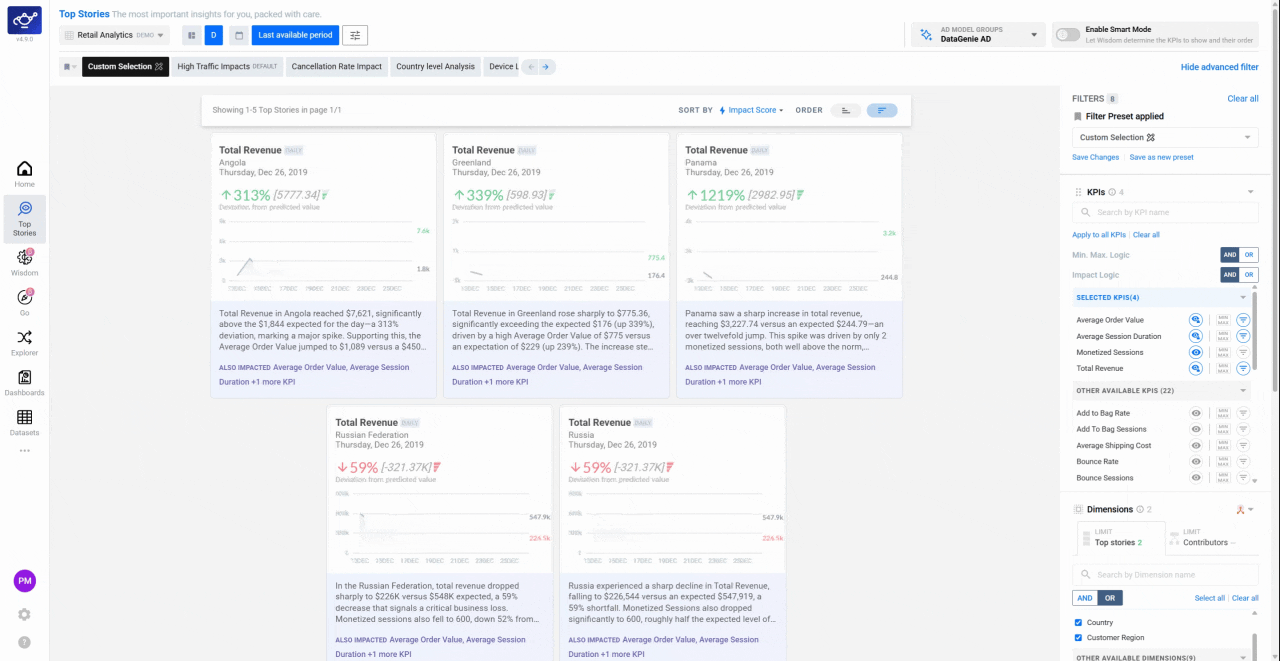Open the help question mark icon
This screenshot has height=661, width=1280.
pyautogui.click(x=24, y=642)
